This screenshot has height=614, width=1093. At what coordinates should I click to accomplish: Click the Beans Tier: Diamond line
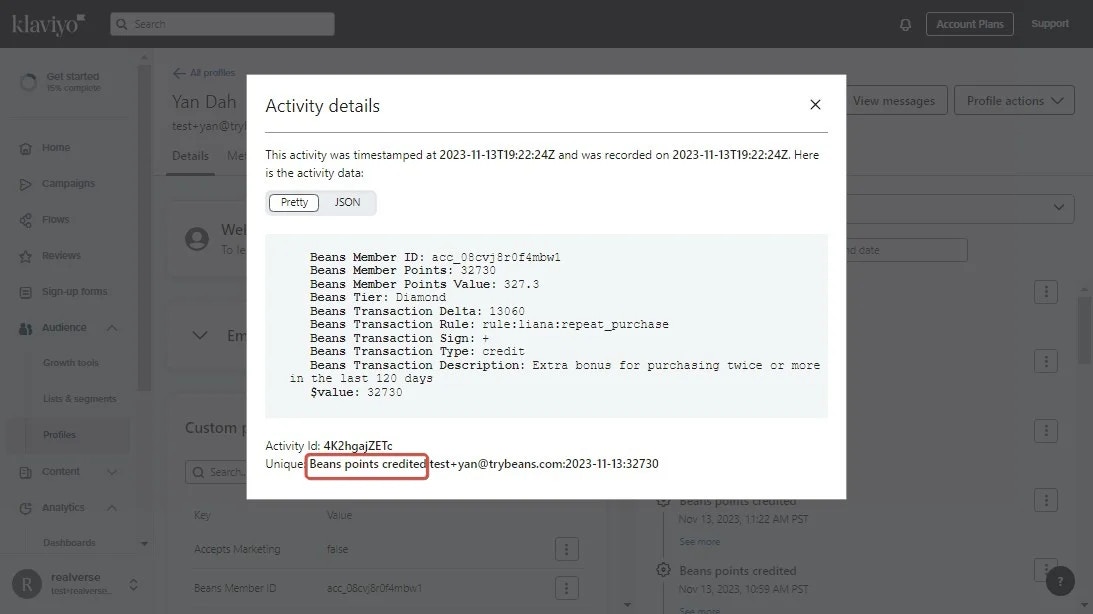(x=378, y=297)
